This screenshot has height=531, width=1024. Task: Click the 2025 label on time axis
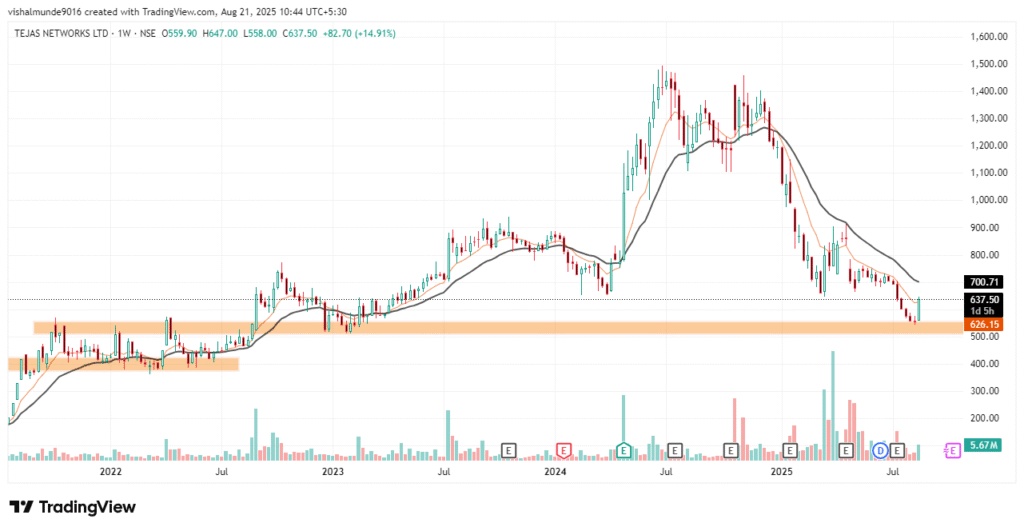click(782, 471)
